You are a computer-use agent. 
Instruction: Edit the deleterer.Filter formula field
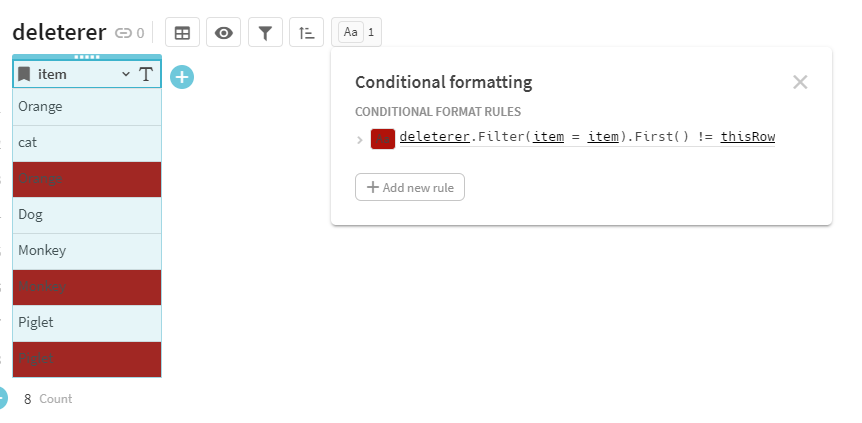pos(587,137)
